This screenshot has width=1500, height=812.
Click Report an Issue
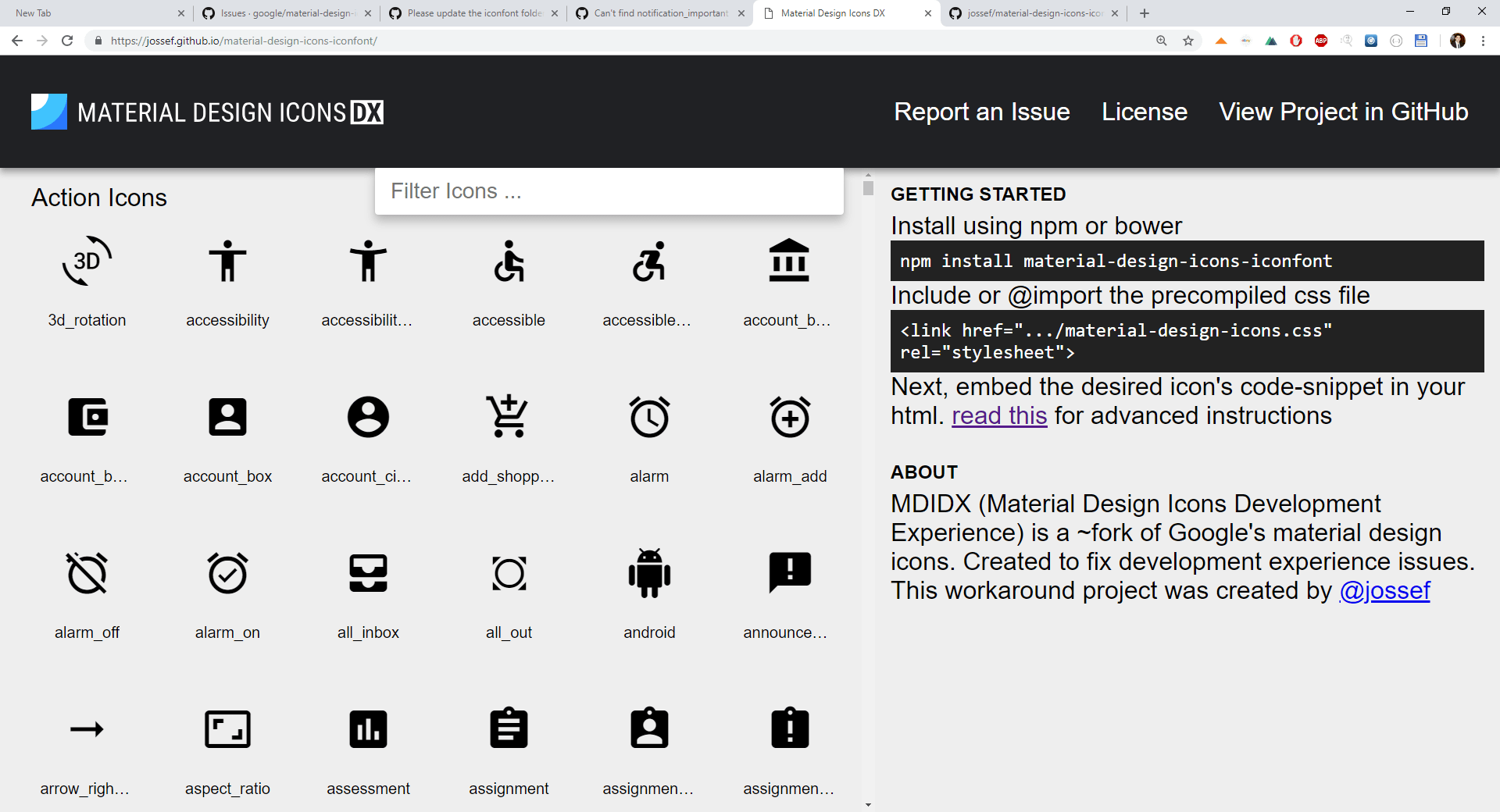[981, 112]
